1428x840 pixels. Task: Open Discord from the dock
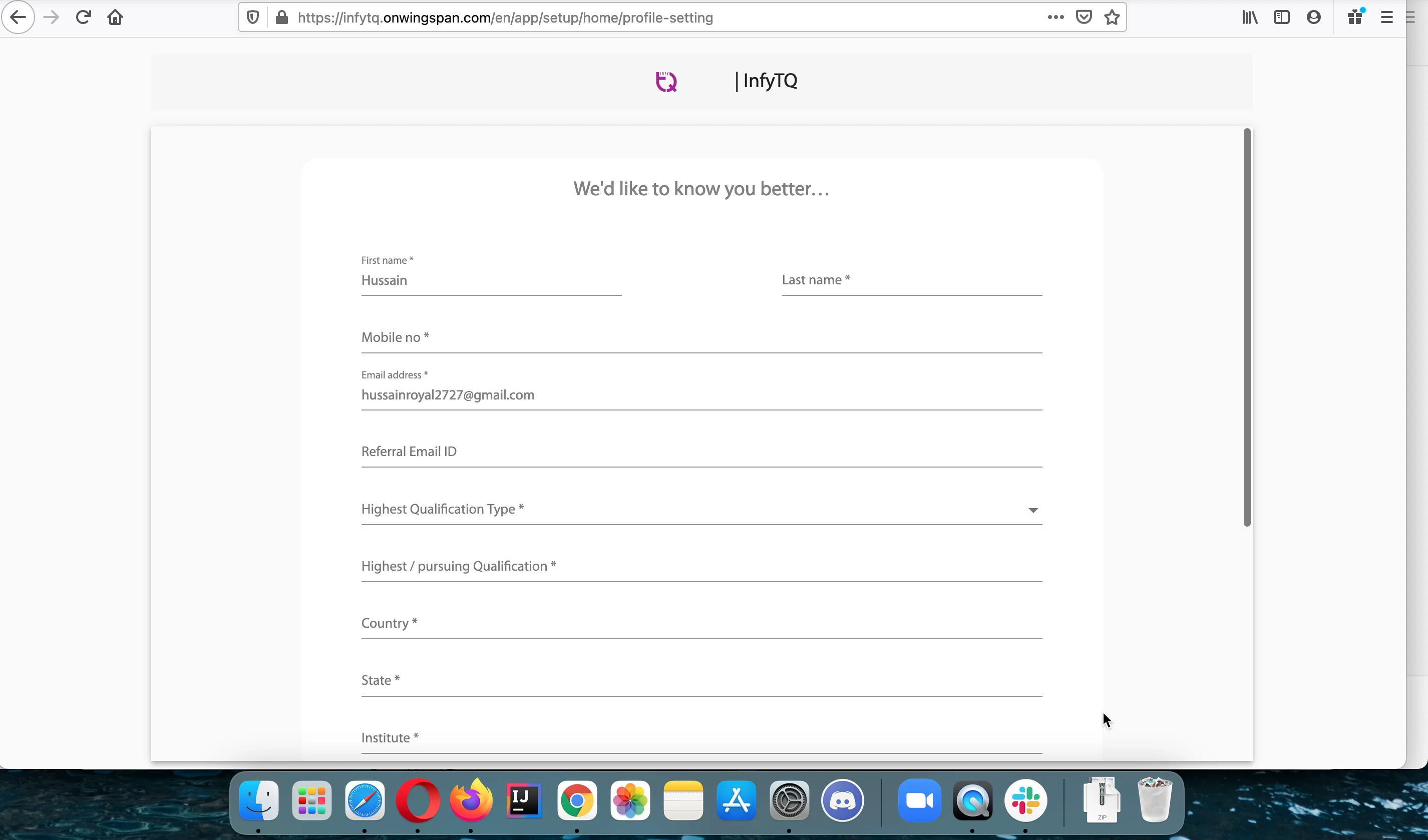pyautogui.click(x=843, y=800)
